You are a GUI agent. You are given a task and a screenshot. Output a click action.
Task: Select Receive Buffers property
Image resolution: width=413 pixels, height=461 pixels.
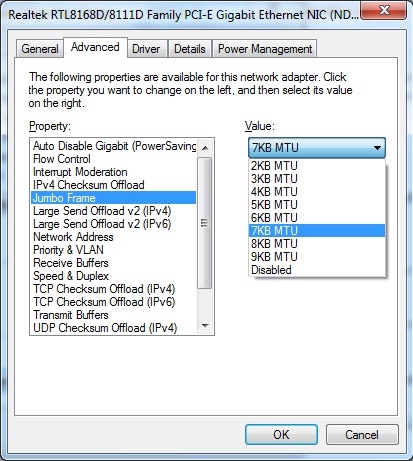pos(113,263)
